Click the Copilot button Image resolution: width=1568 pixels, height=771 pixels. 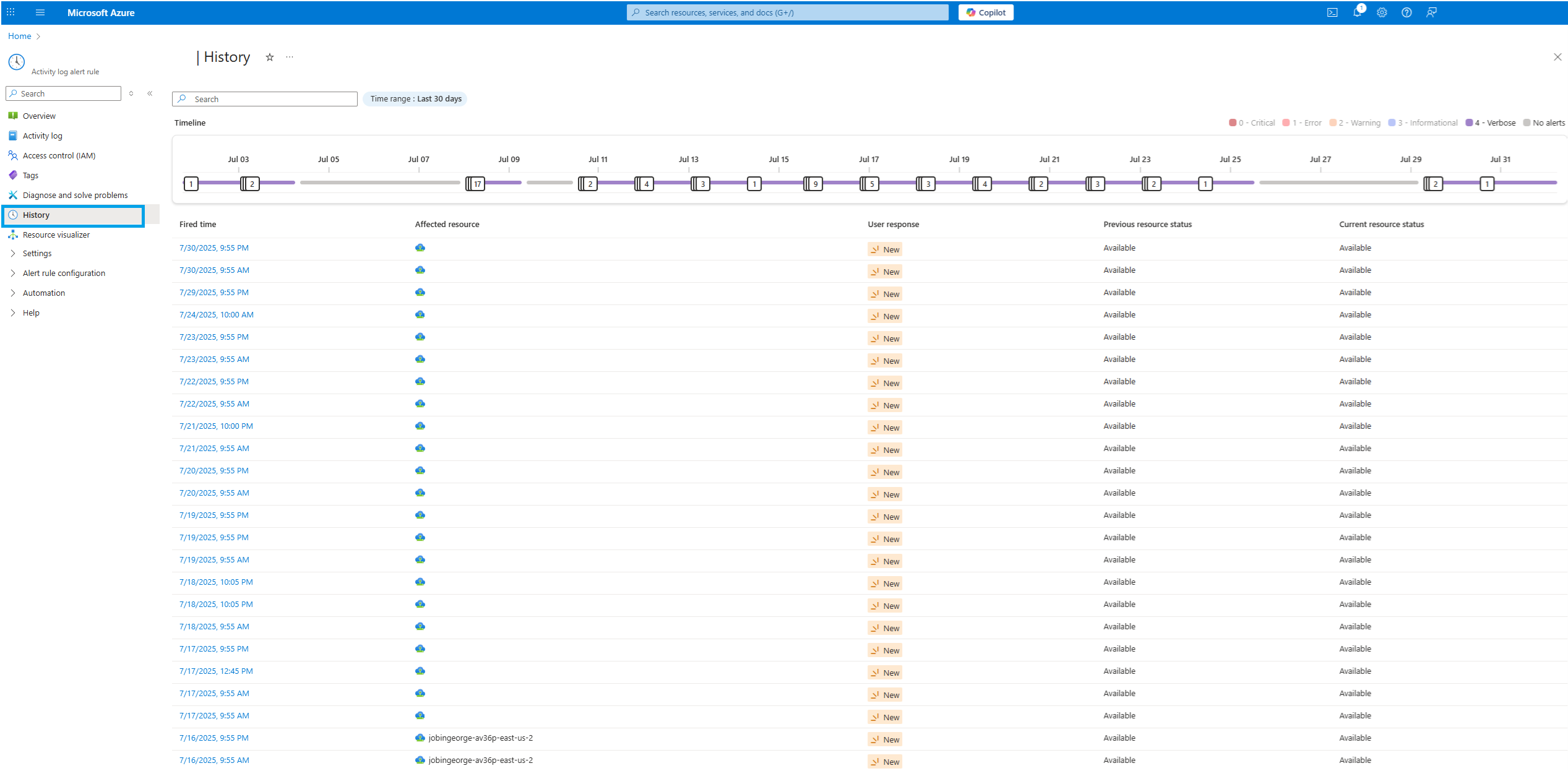pos(986,12)
